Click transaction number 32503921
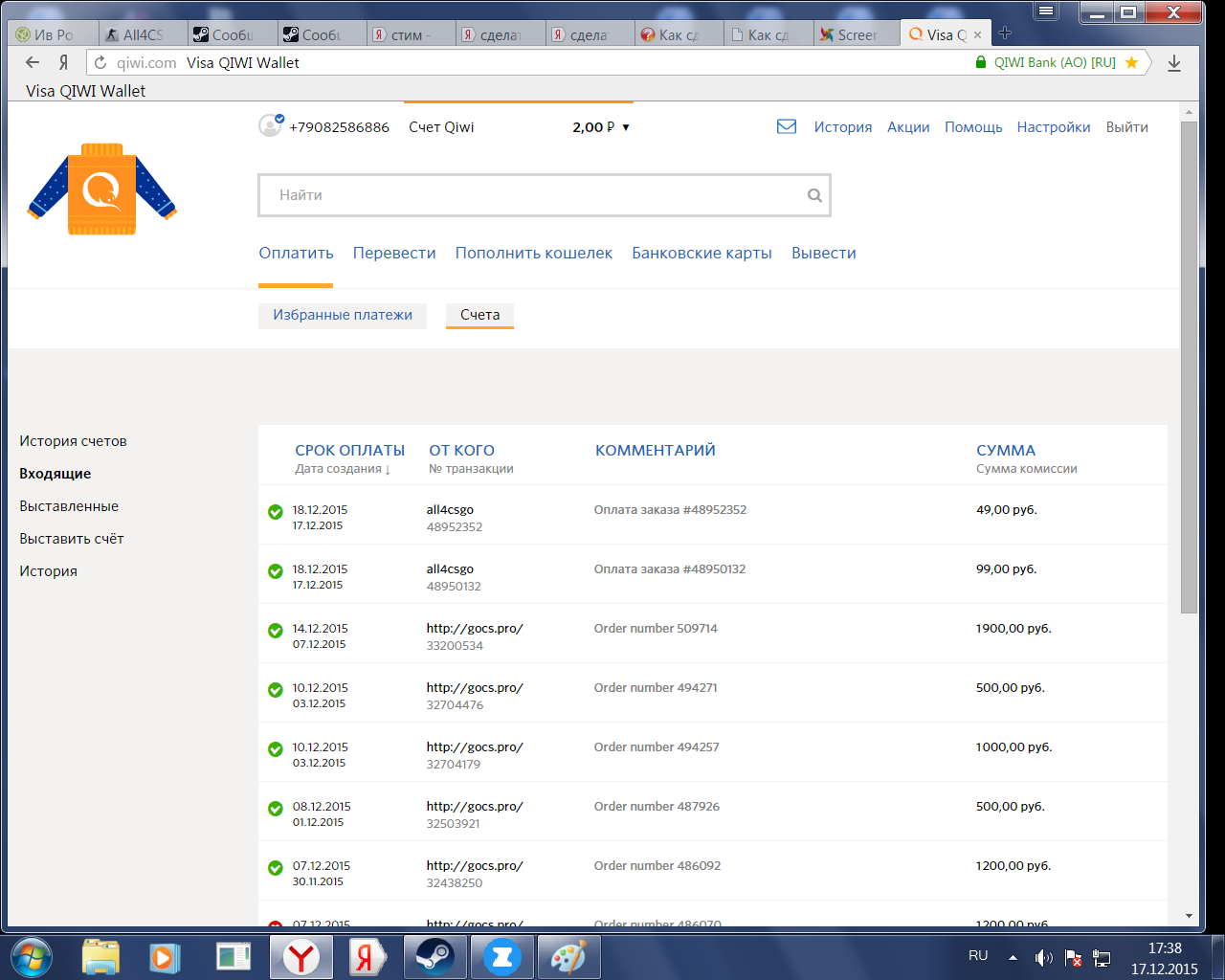Screen dimensions: 1225x980 click(454, 824)
